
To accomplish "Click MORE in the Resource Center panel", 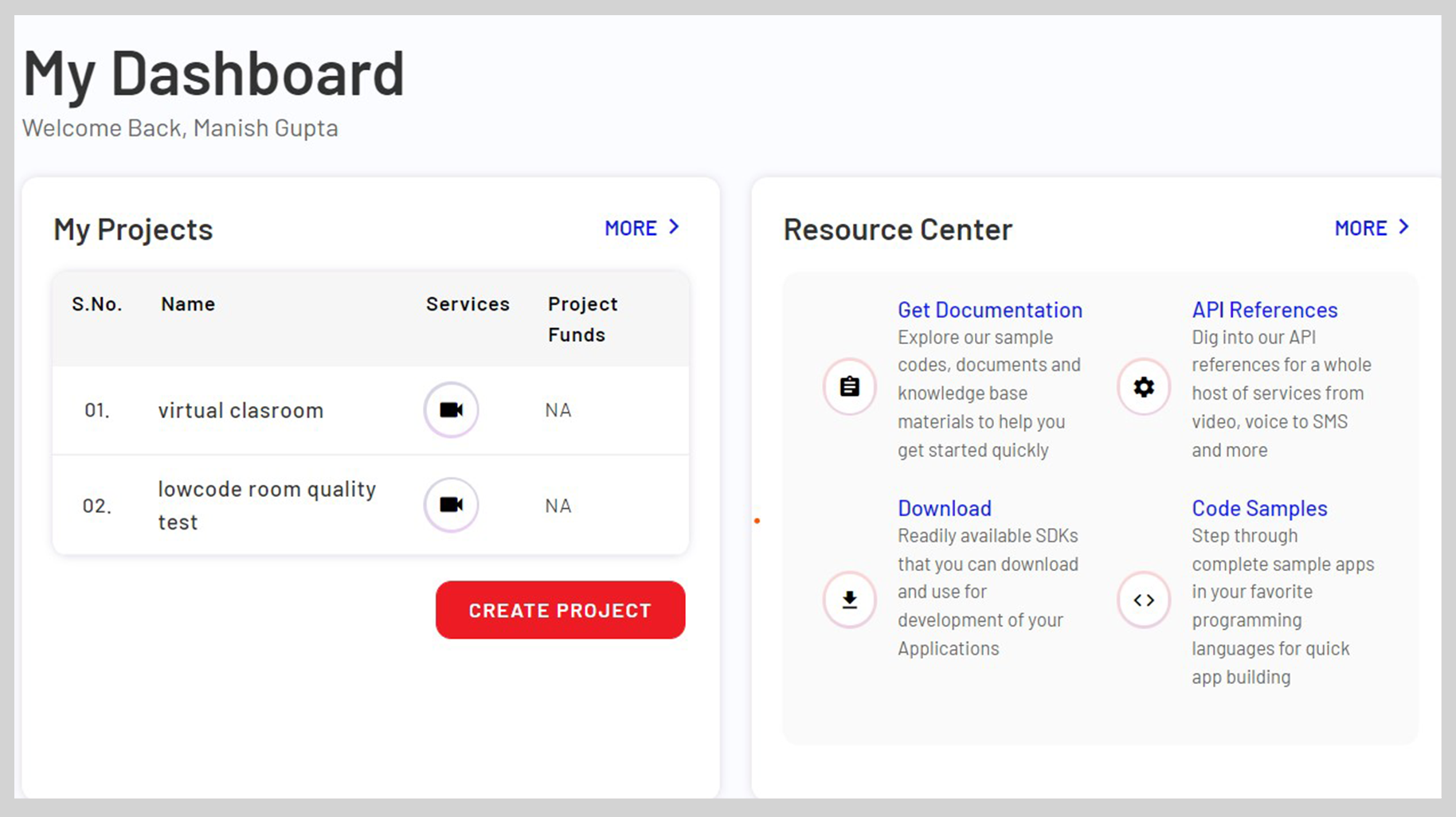I will (x=1360, y=227).
